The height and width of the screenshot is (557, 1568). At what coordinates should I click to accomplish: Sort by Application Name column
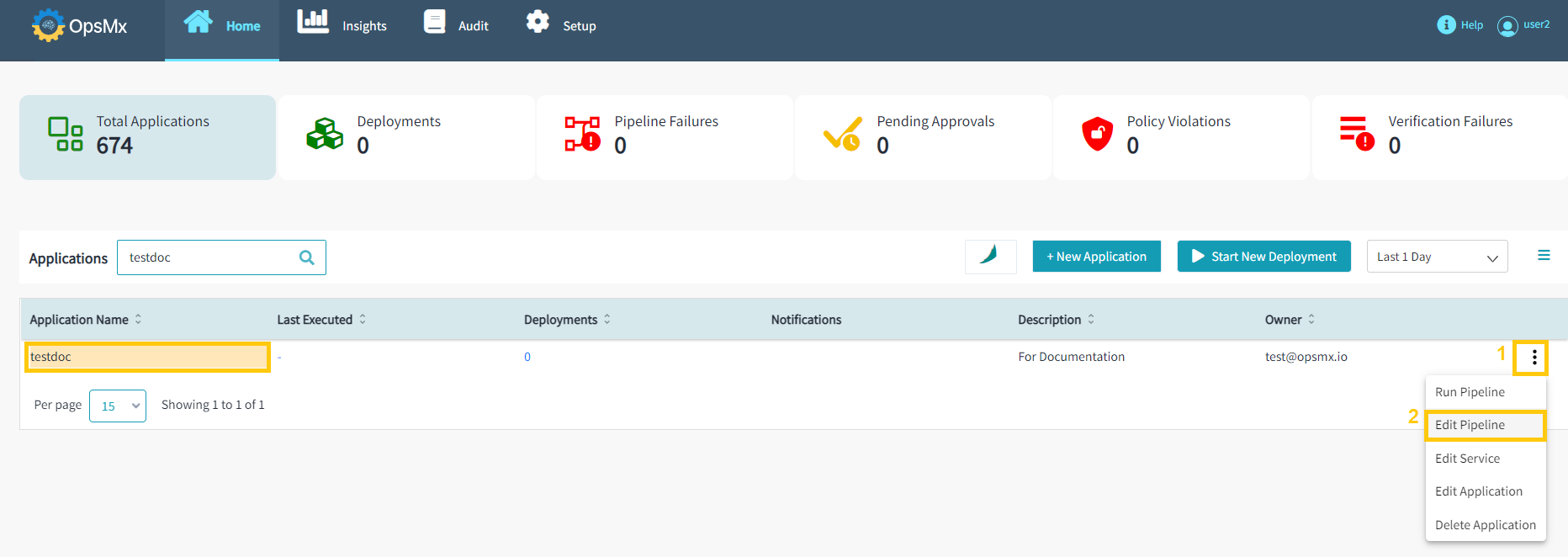(138, 320)
